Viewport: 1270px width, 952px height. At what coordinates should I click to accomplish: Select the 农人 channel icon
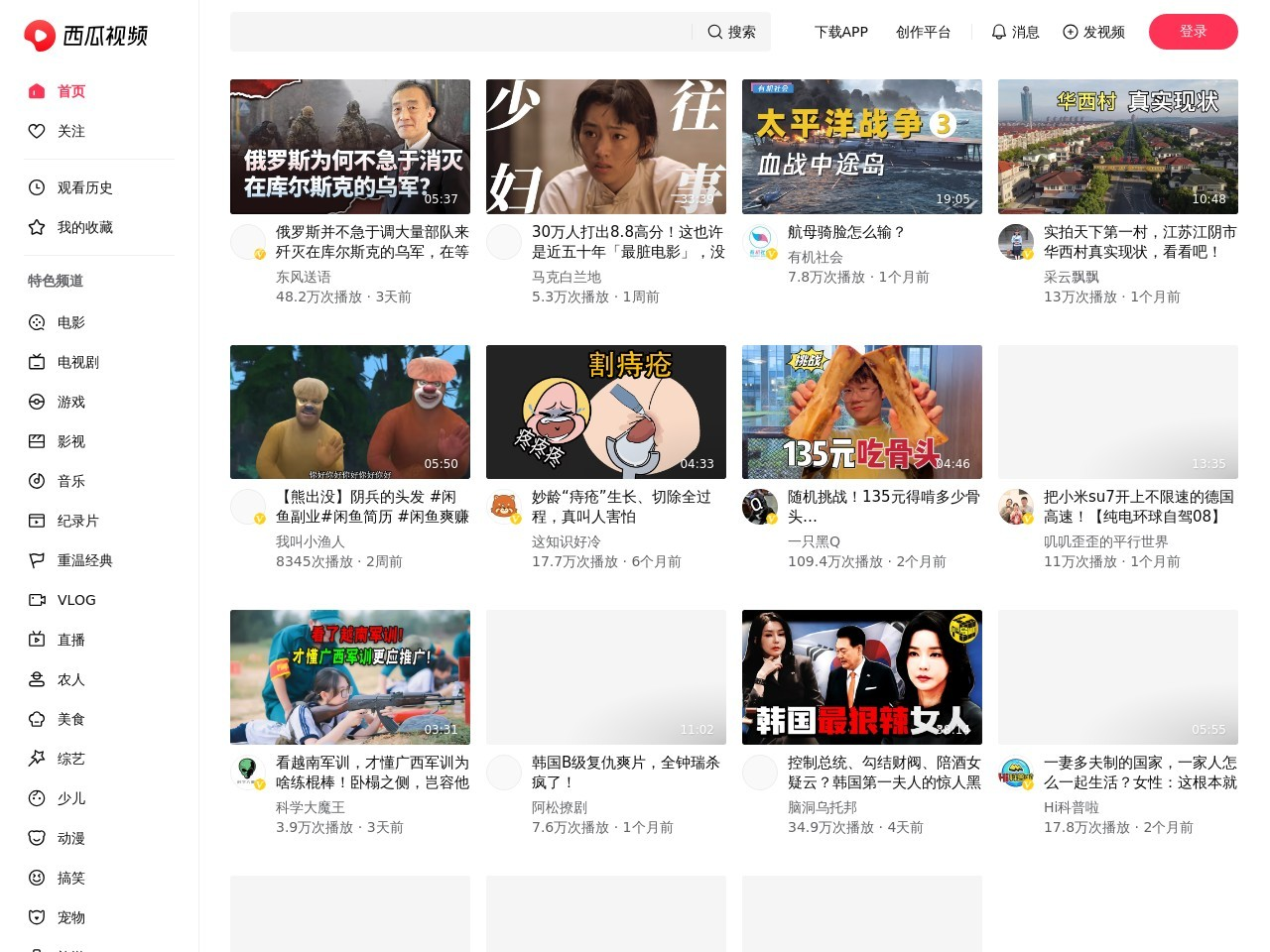coord(37,679)
